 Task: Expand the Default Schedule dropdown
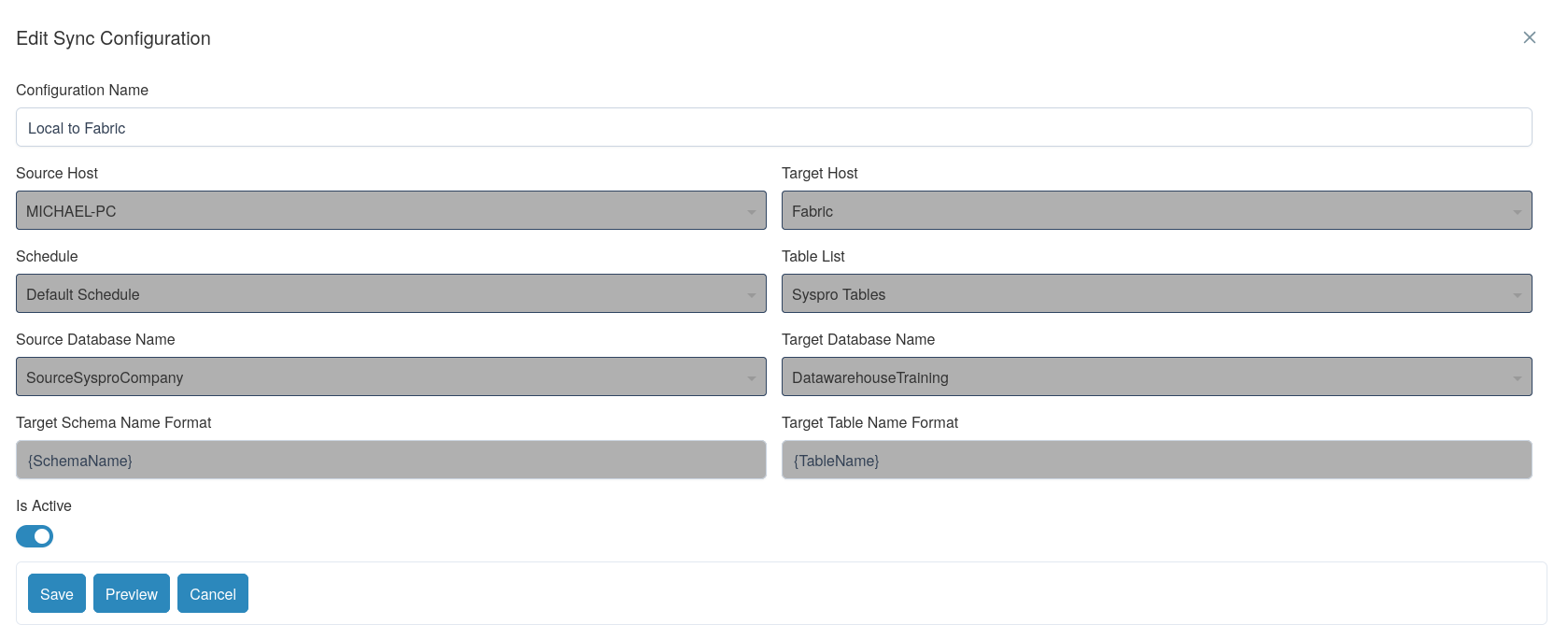point(390,293)
